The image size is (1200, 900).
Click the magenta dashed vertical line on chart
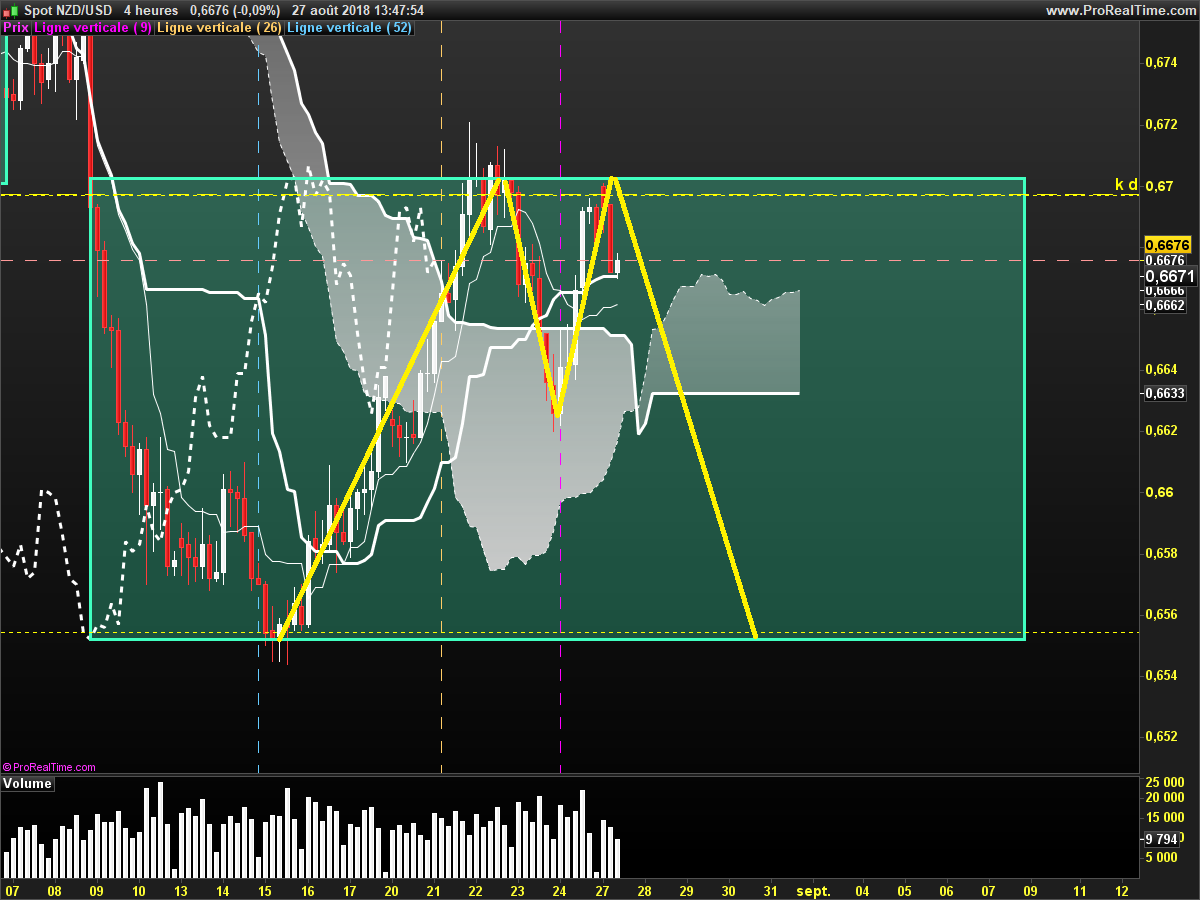(x=560, y=700)
